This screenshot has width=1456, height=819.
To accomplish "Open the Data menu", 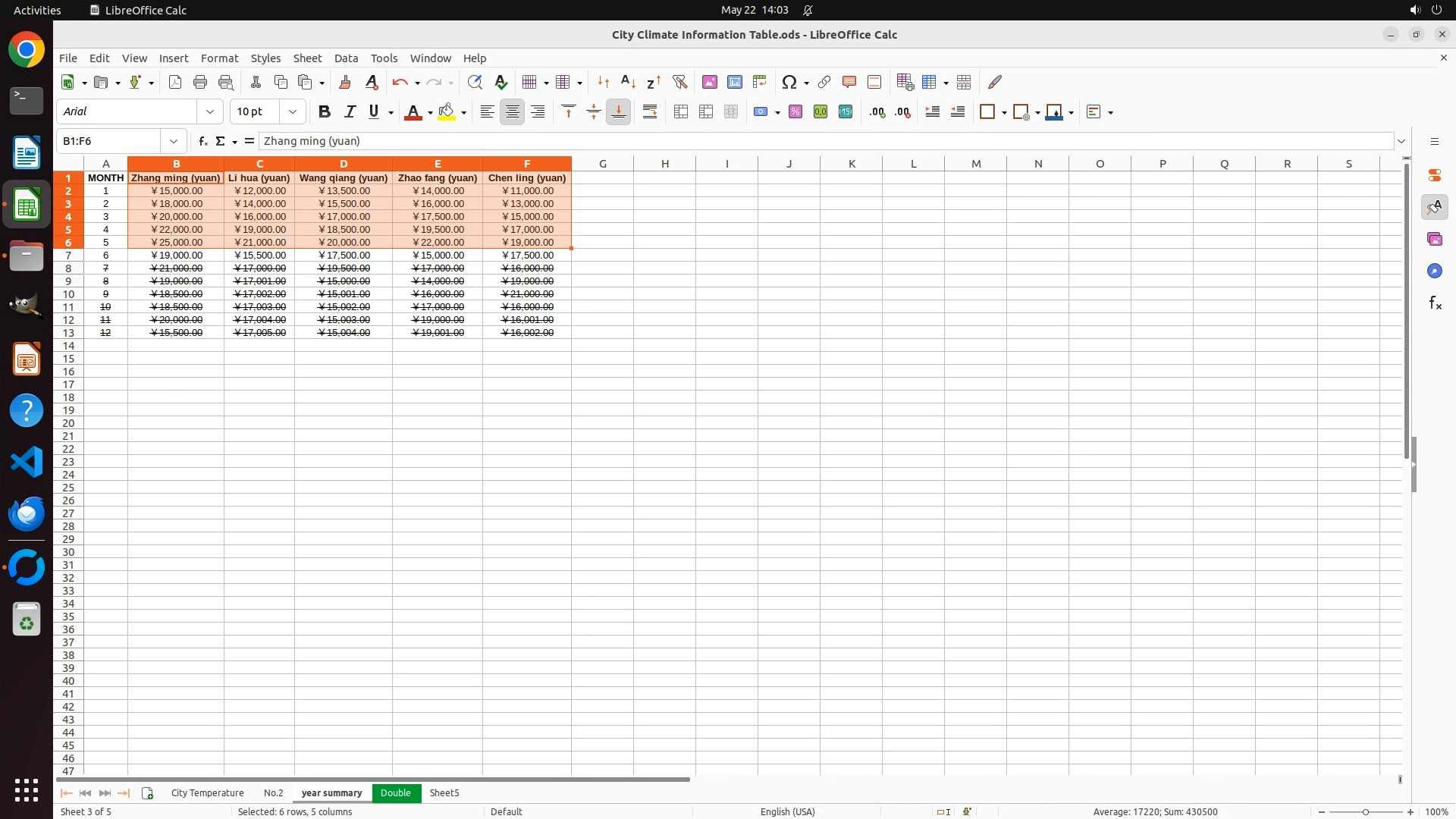I will 346,58.
